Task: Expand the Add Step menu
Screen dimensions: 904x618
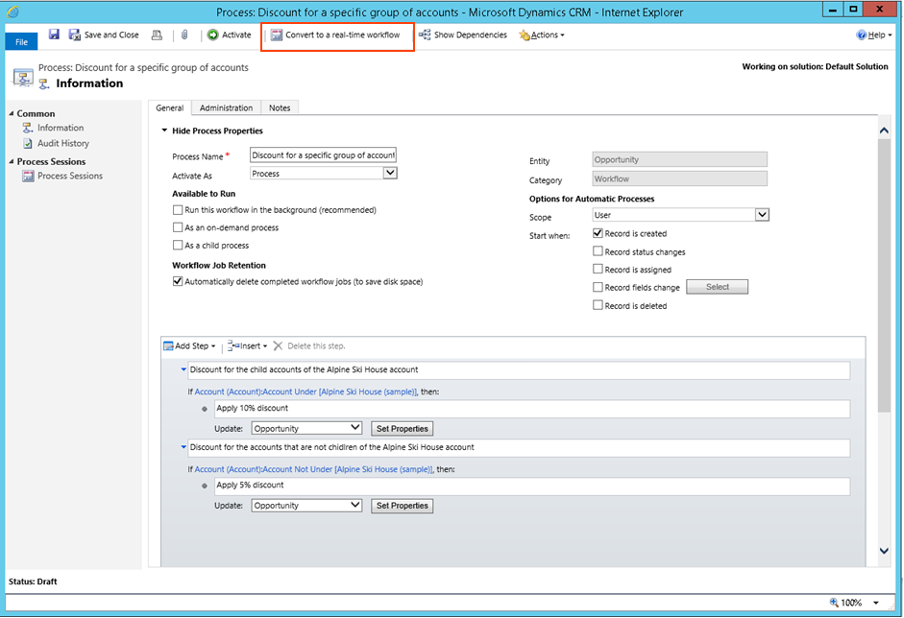Action: [x=190, y=346]
